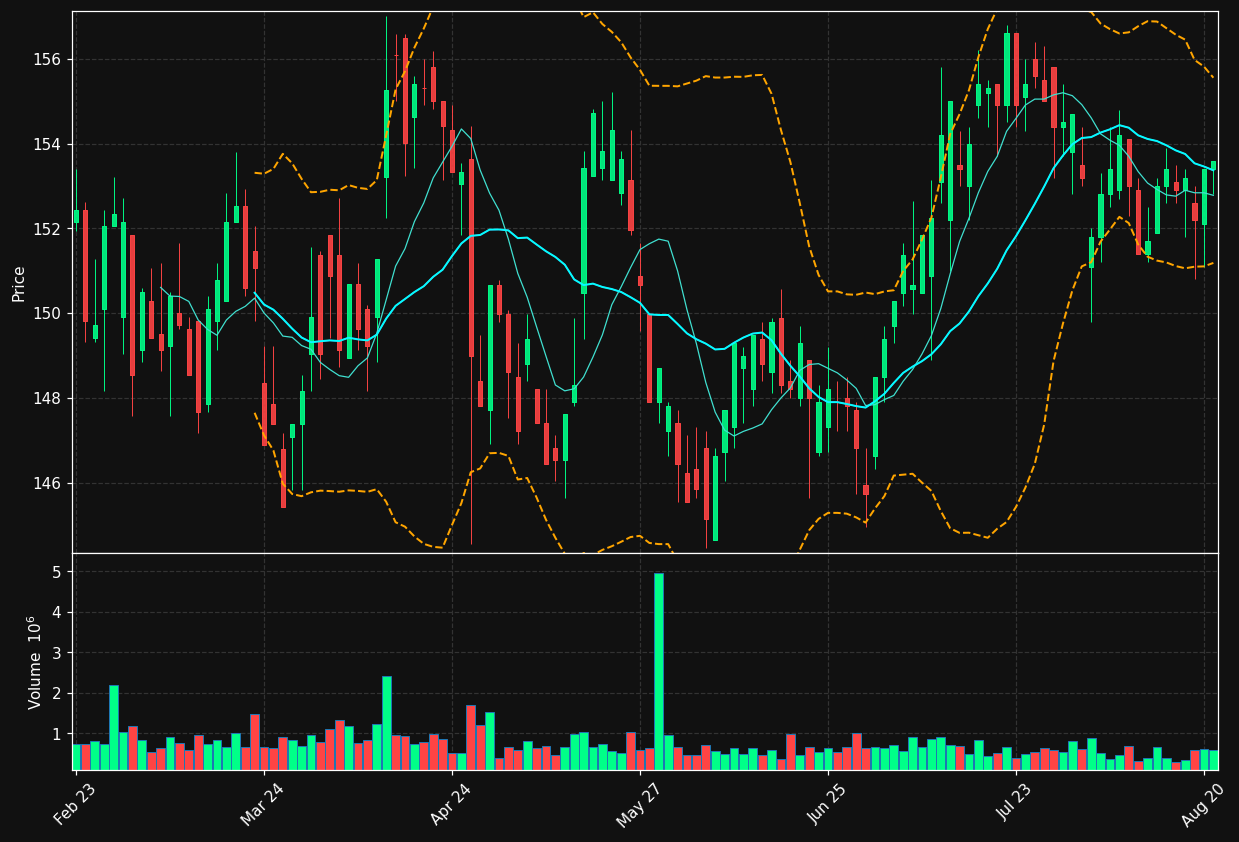This screenshot has height=842, width=1239.
Task: Click the "Volume 10⁶" axis title
Action: (x=35, y=662)
